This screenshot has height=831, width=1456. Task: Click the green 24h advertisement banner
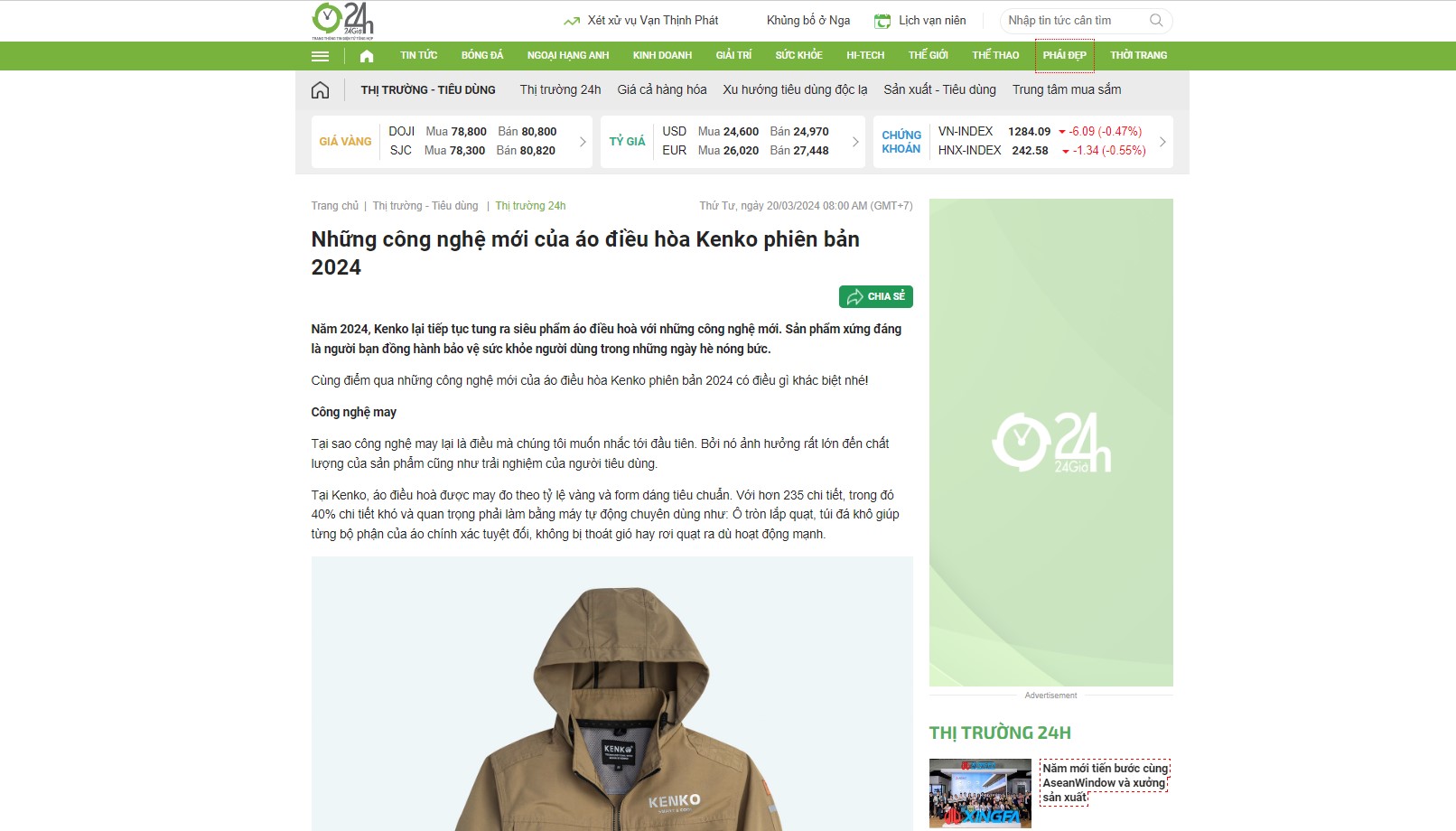1051,443
